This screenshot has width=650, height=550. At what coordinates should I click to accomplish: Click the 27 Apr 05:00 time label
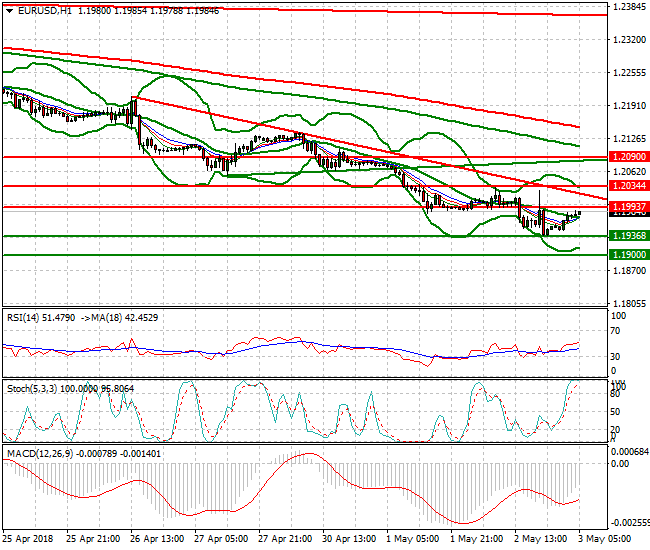(221, 539)
